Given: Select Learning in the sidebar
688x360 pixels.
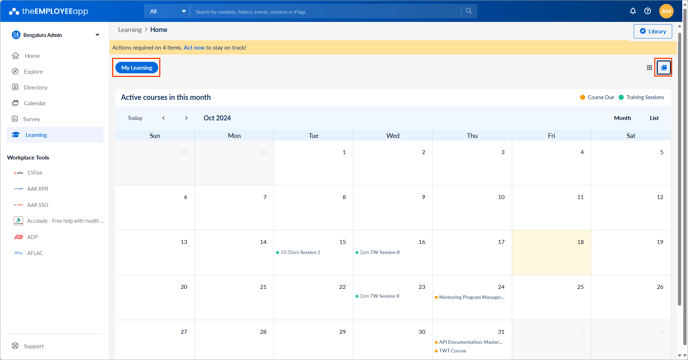Looking at the screenshot, I should coord(55,135).
